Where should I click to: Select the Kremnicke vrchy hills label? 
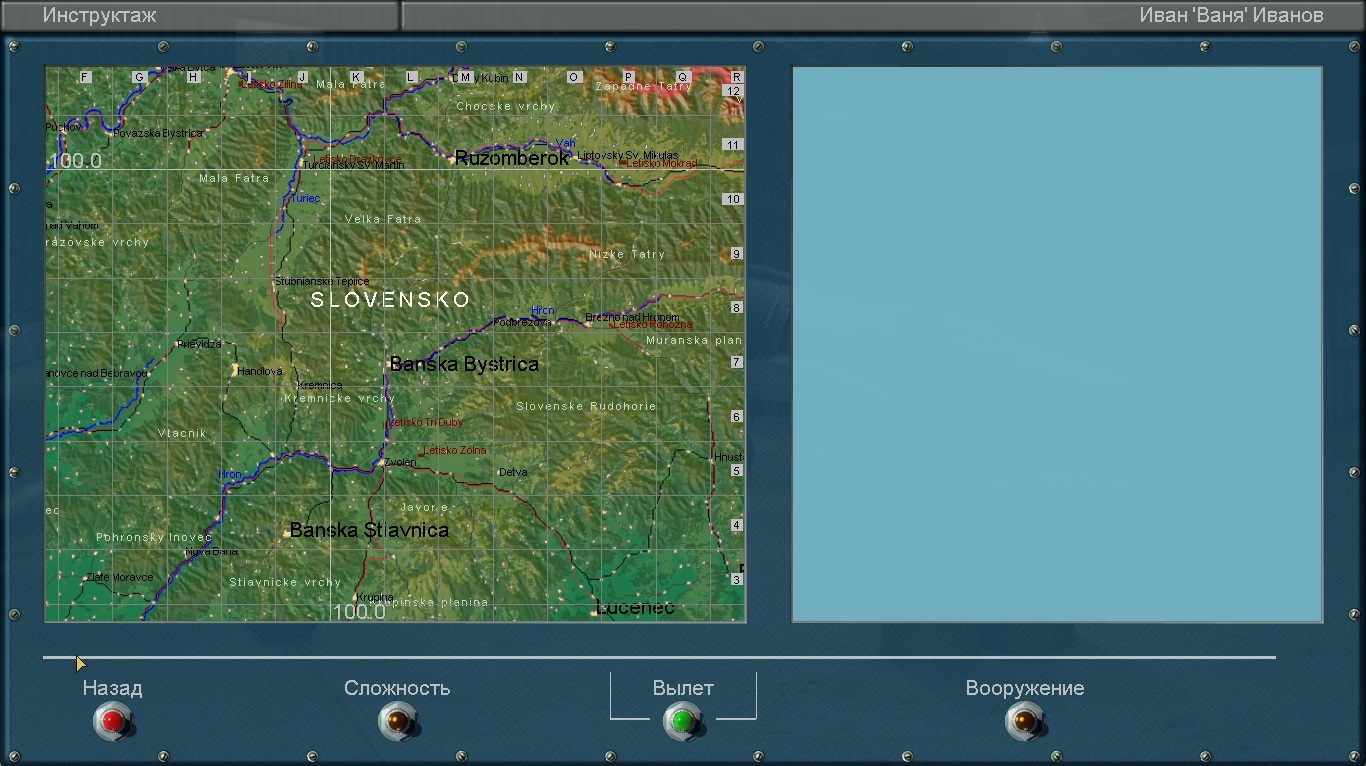(x=340, y=398)
